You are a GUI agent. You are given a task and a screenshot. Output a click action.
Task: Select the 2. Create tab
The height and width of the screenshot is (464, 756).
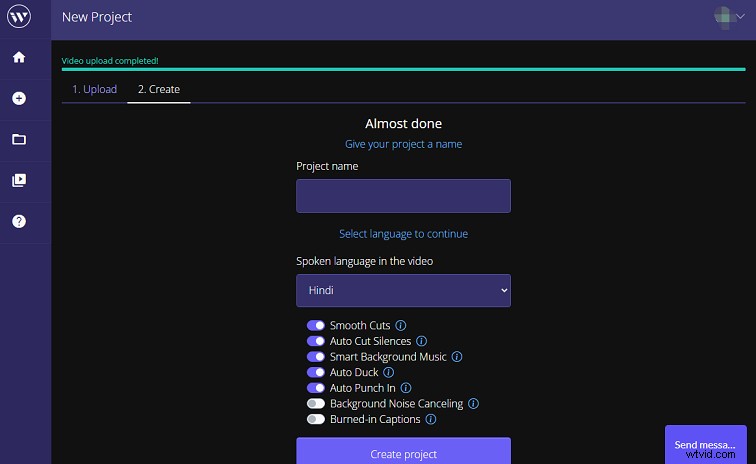pyautogui.click(x=159, y=89)
